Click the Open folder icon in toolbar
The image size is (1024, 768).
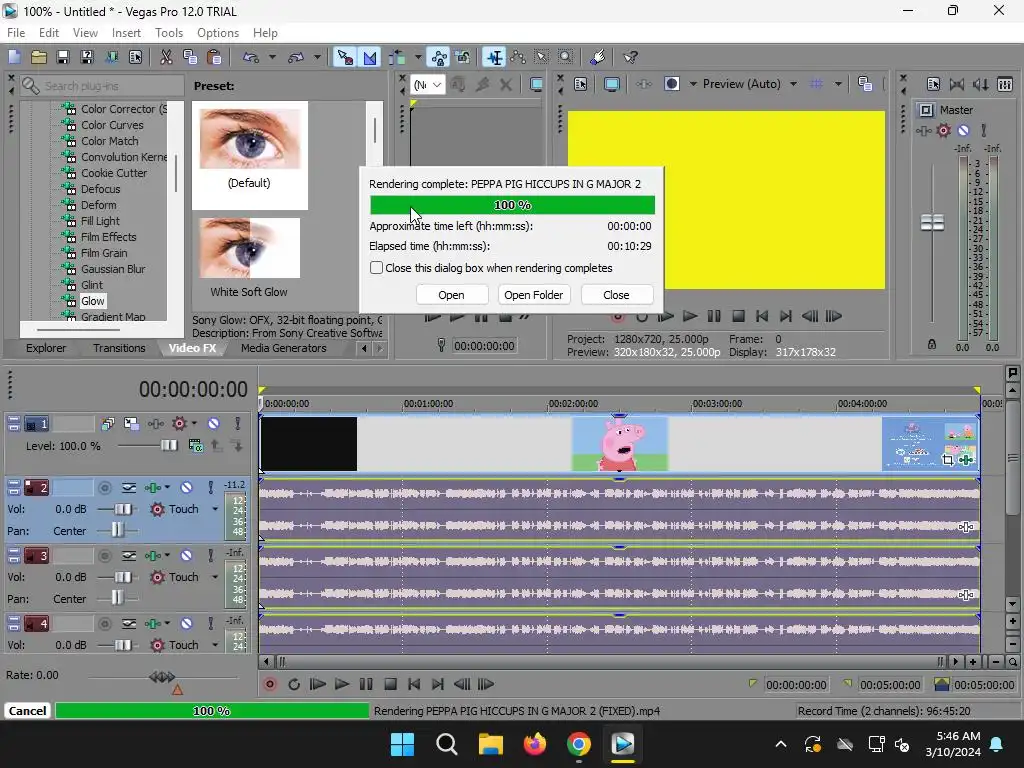point(39,57)
